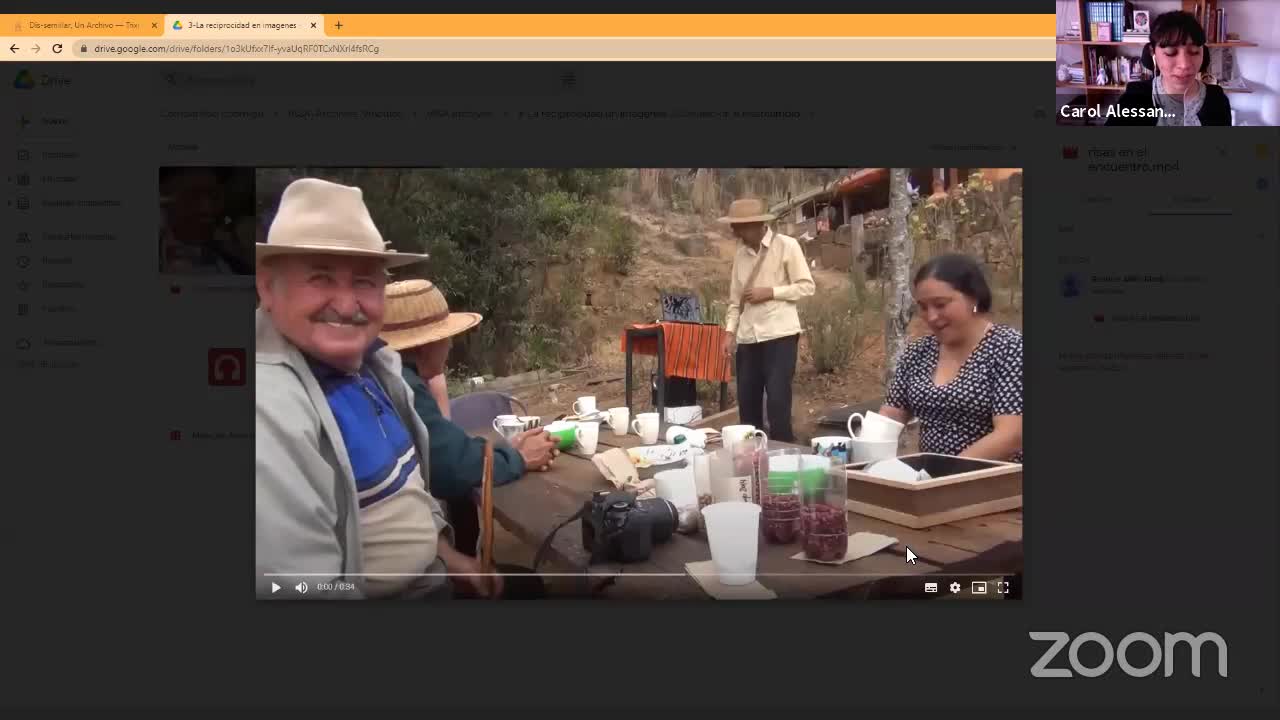The image size is (1280, 720).
Task: Select the 3-La reciprocidad en imagenes tab
Action: [x=243, y=25]
